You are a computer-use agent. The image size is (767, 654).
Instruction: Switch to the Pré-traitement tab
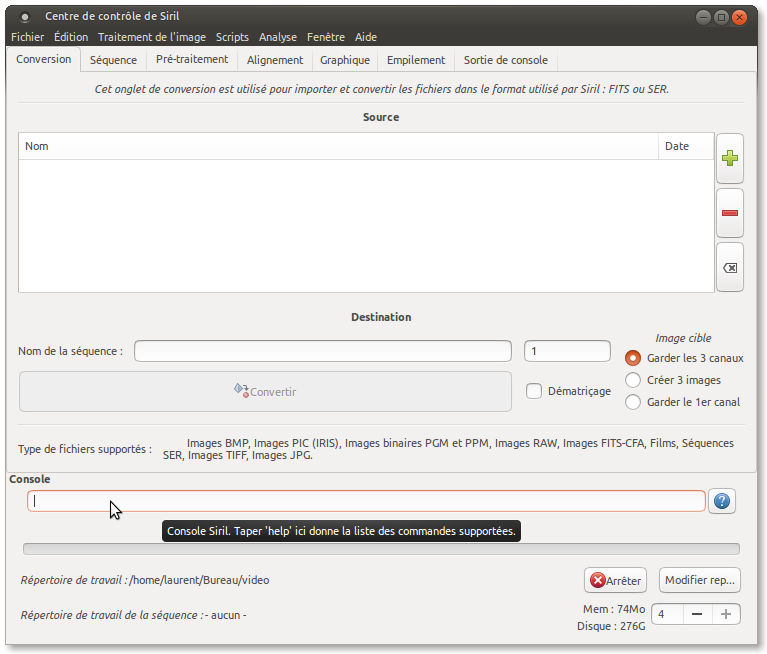[x=192, y=60]
